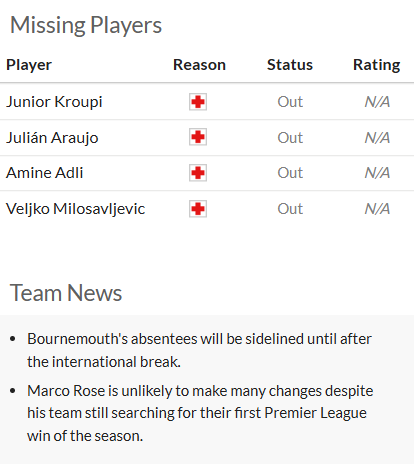
Task: Select the Junior Kroupi player name
Action: pos(54,102)
